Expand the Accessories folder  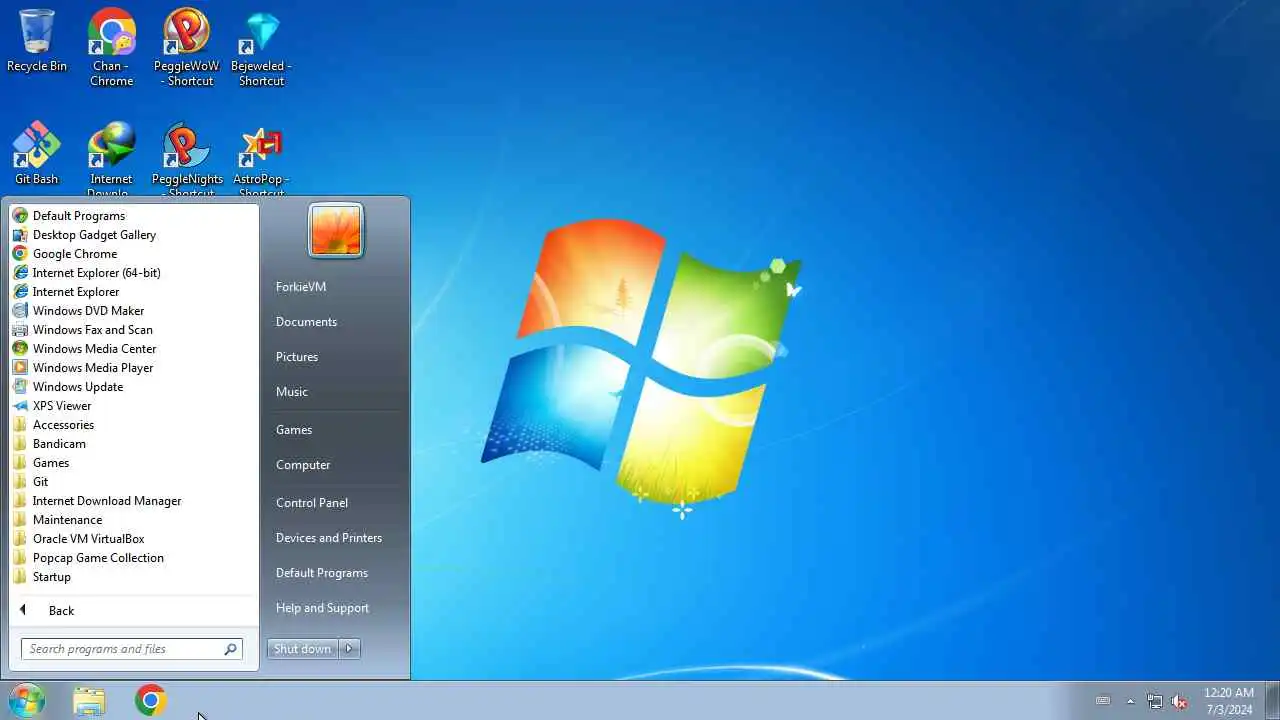pyautogui.click(x=134, y=425)
